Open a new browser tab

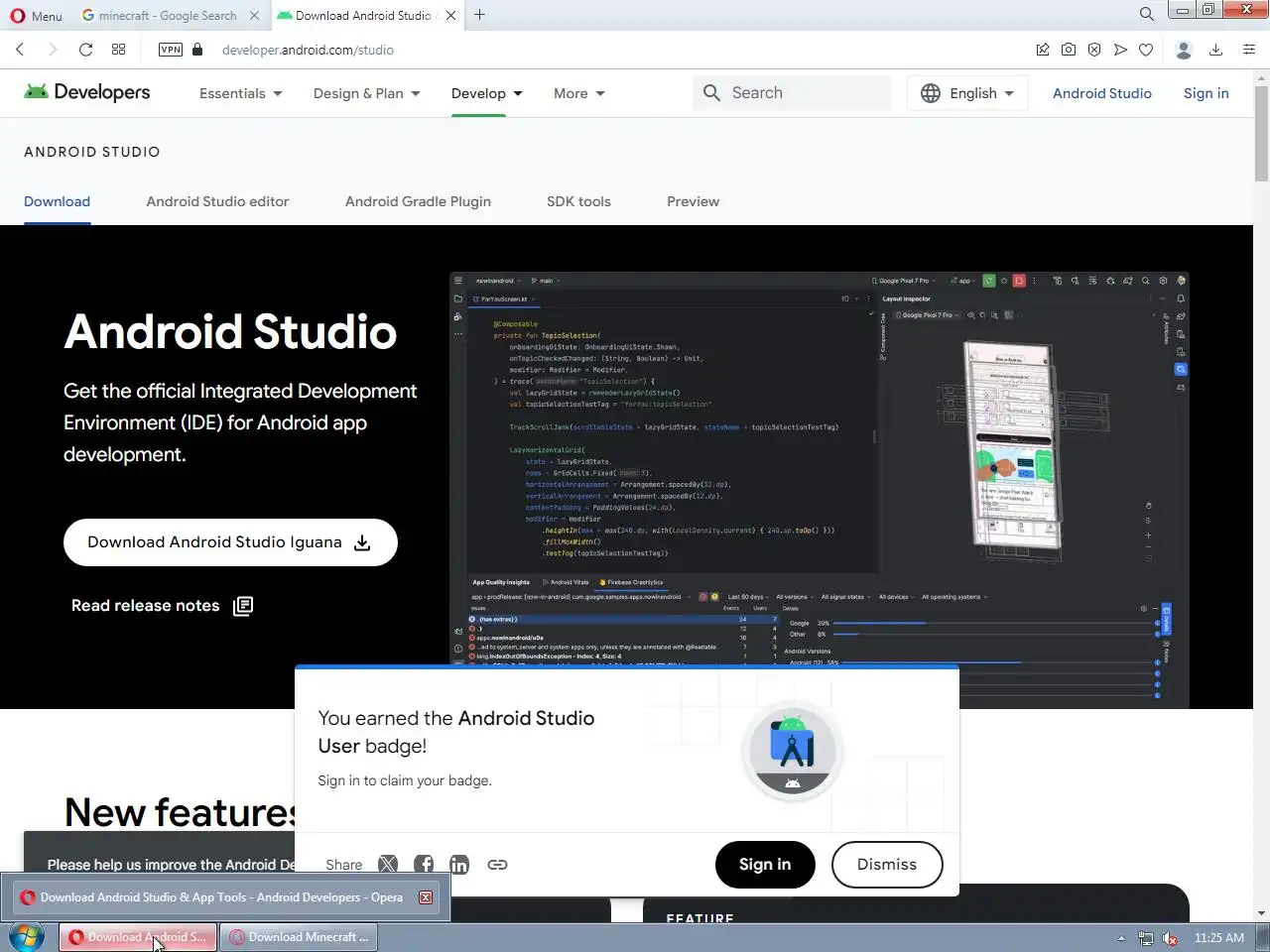point(480,15)
